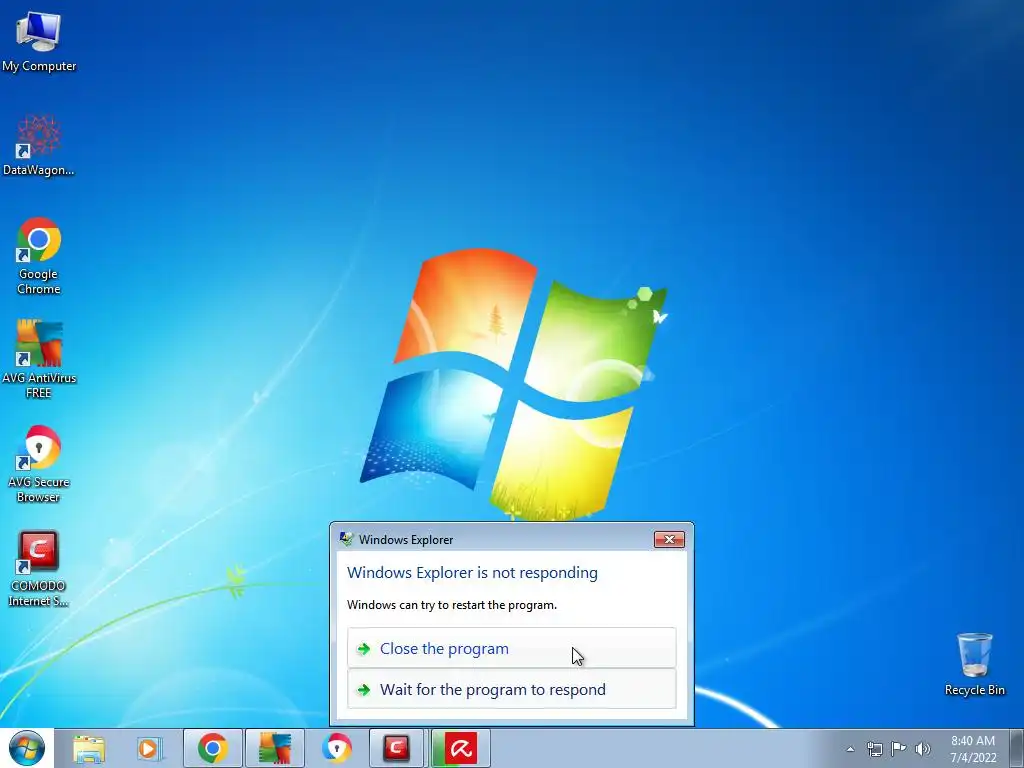Click the Windows Explorer title bar text
This screenshot has width=1024, height=768.
pos(406,539)
